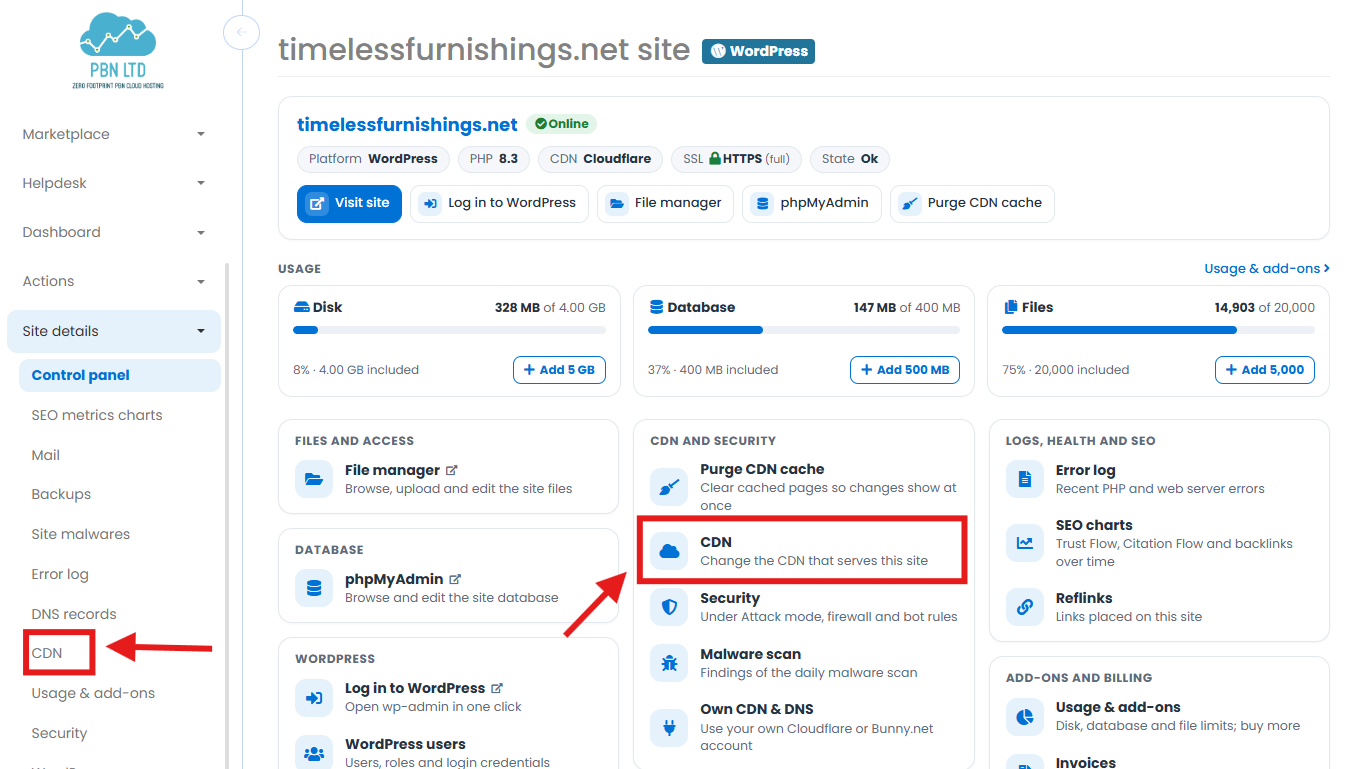This screenshot has height=769, width=1346.
Task: Click the '37% · 400 MB included' text
Action: click(713, 370)
